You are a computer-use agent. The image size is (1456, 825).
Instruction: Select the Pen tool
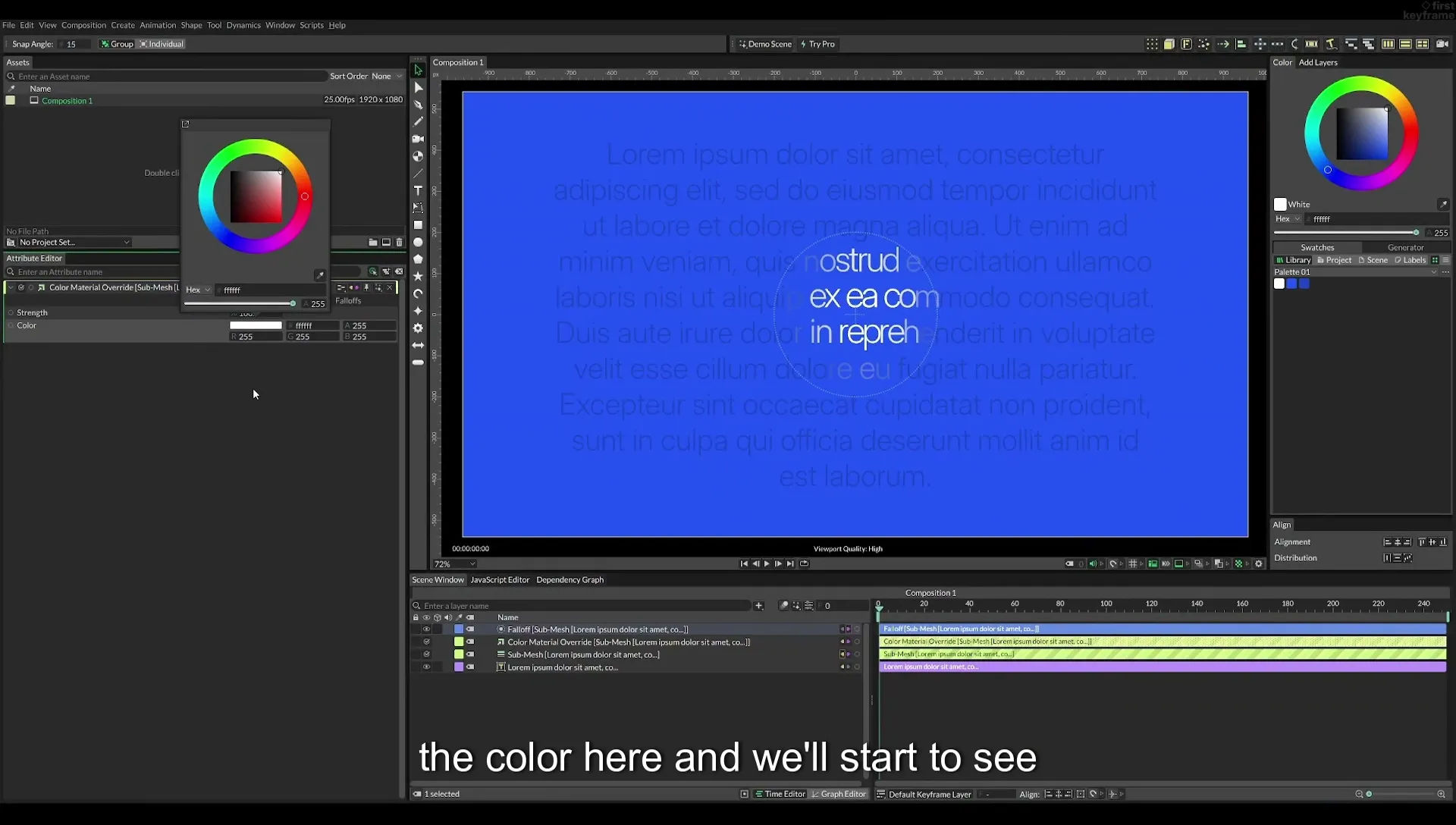(x=418, y=105)
